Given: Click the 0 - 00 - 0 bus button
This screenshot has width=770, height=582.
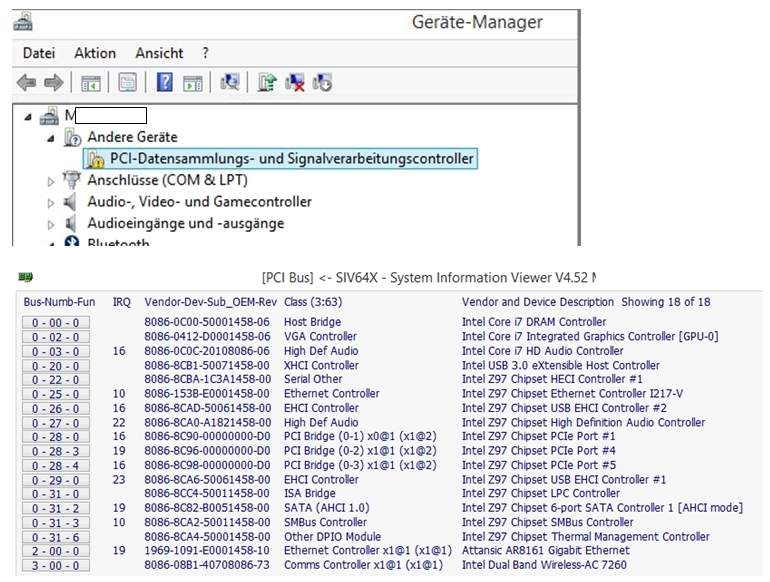Looking at the screenshot, I should coord(55,323).
